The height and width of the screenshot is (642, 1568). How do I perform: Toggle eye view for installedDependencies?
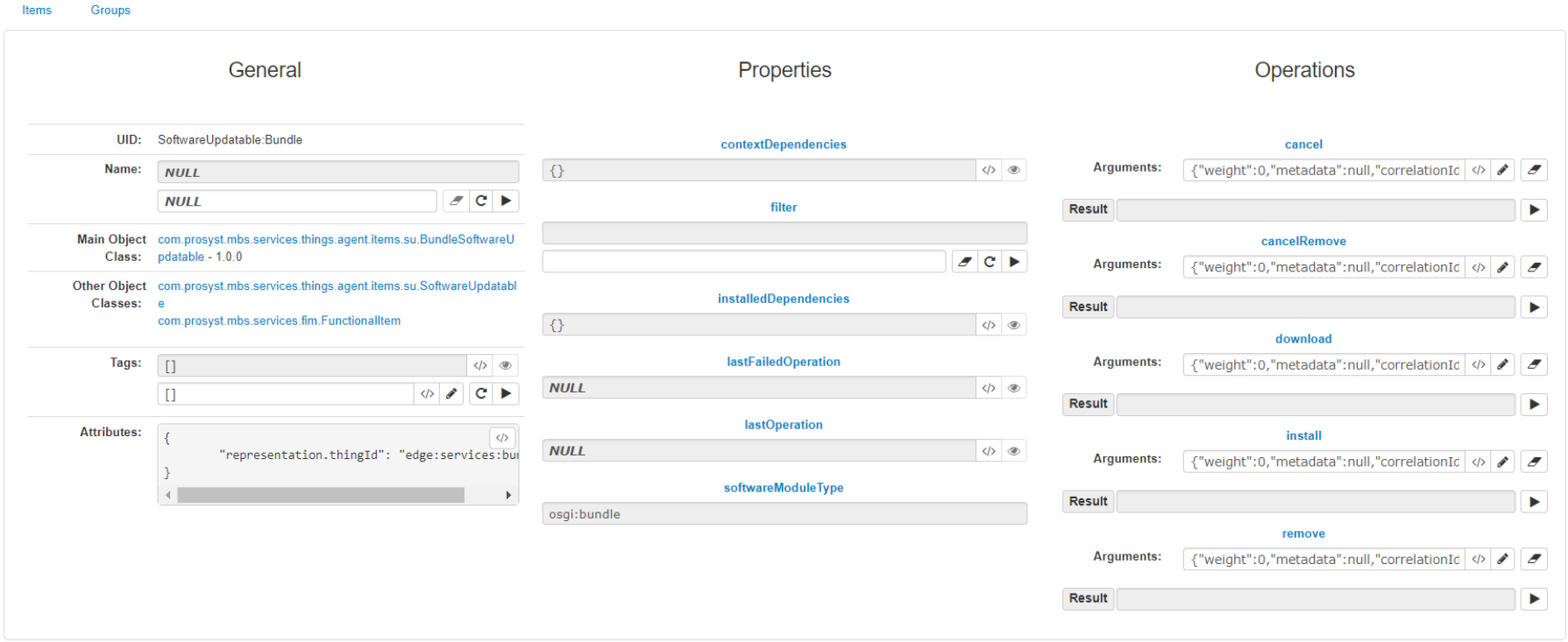(1014, 324)
